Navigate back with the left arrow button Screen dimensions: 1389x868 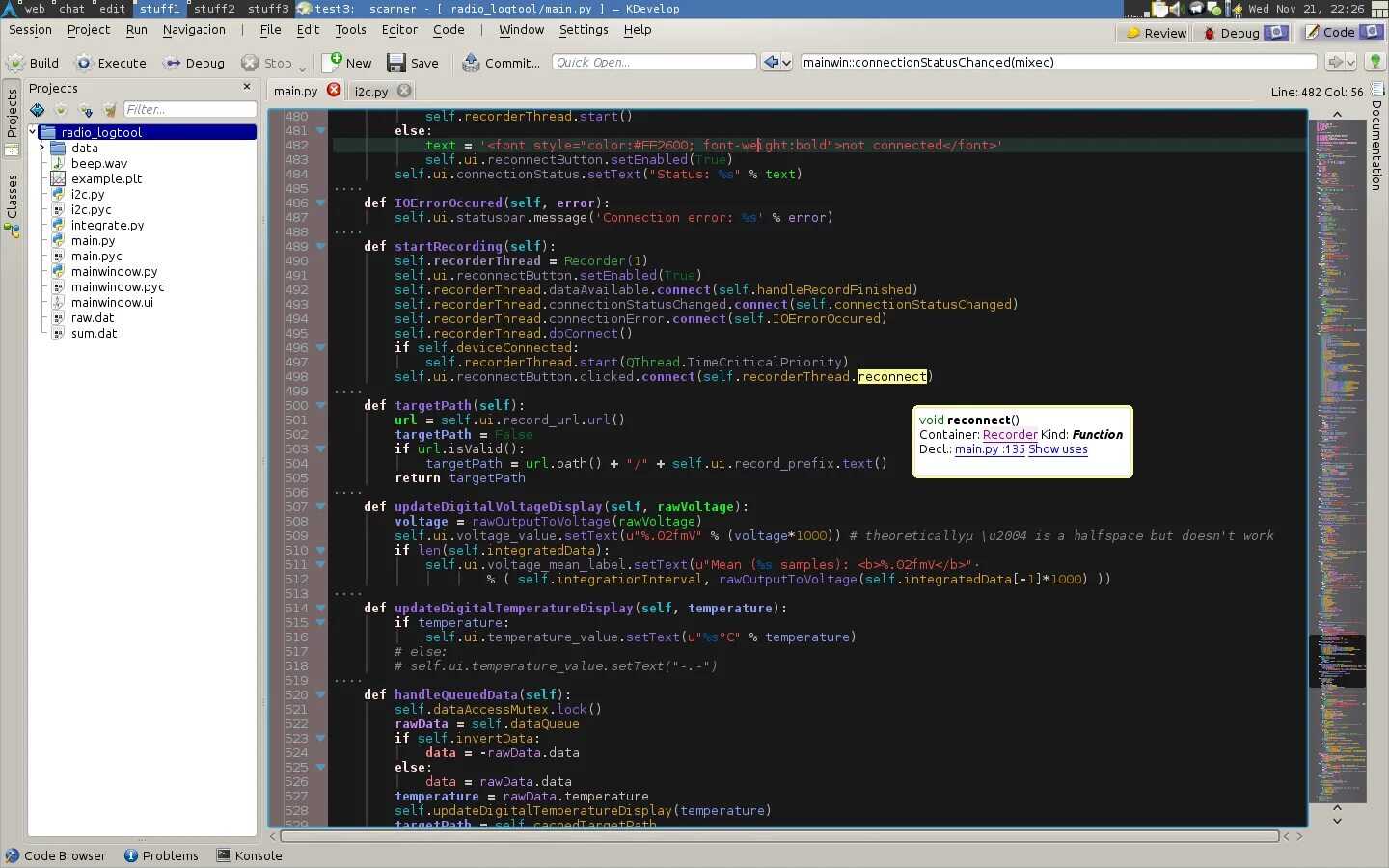[771, 62]
